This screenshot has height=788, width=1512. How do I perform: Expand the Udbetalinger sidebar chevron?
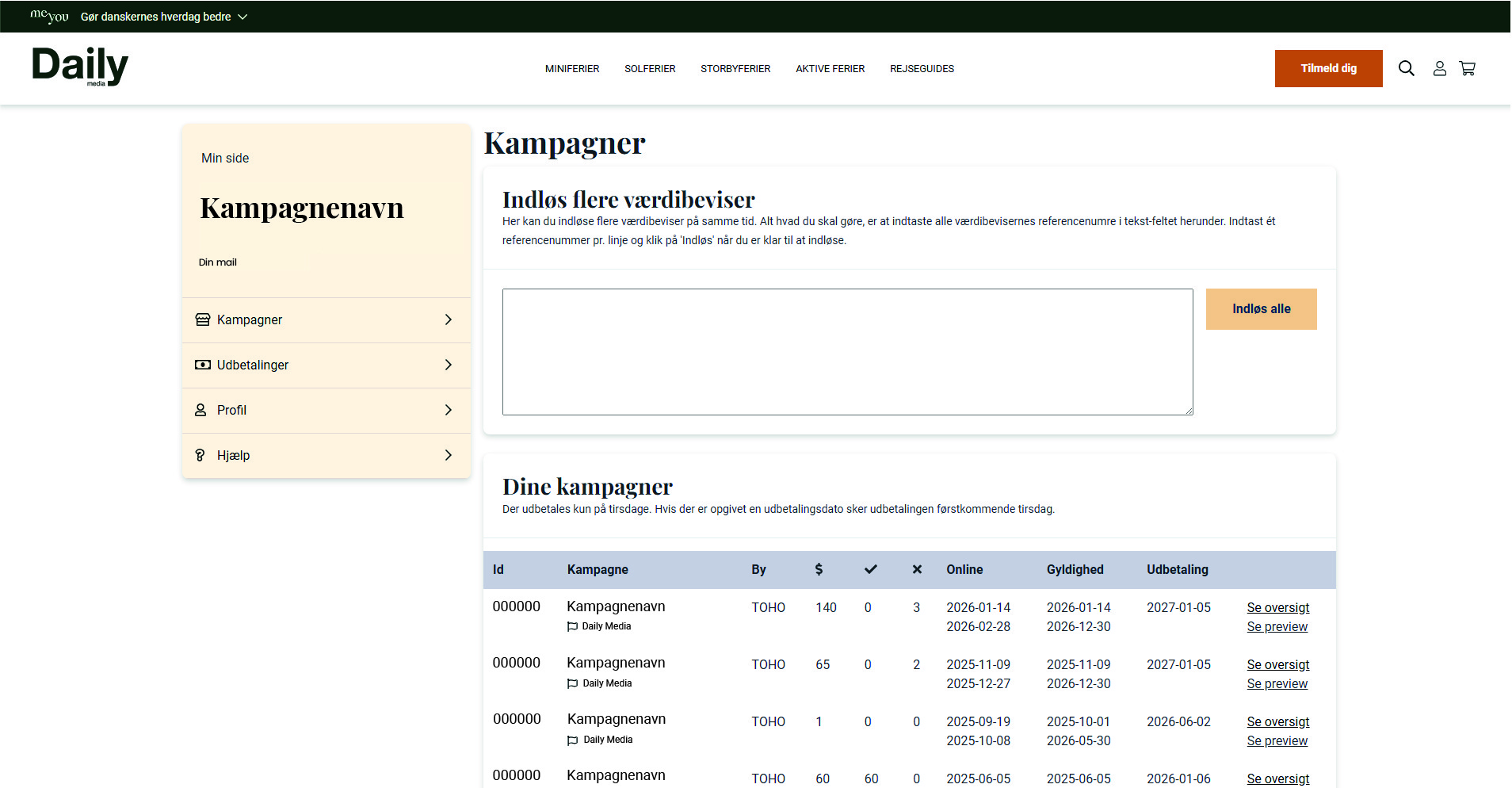(448, 365)
